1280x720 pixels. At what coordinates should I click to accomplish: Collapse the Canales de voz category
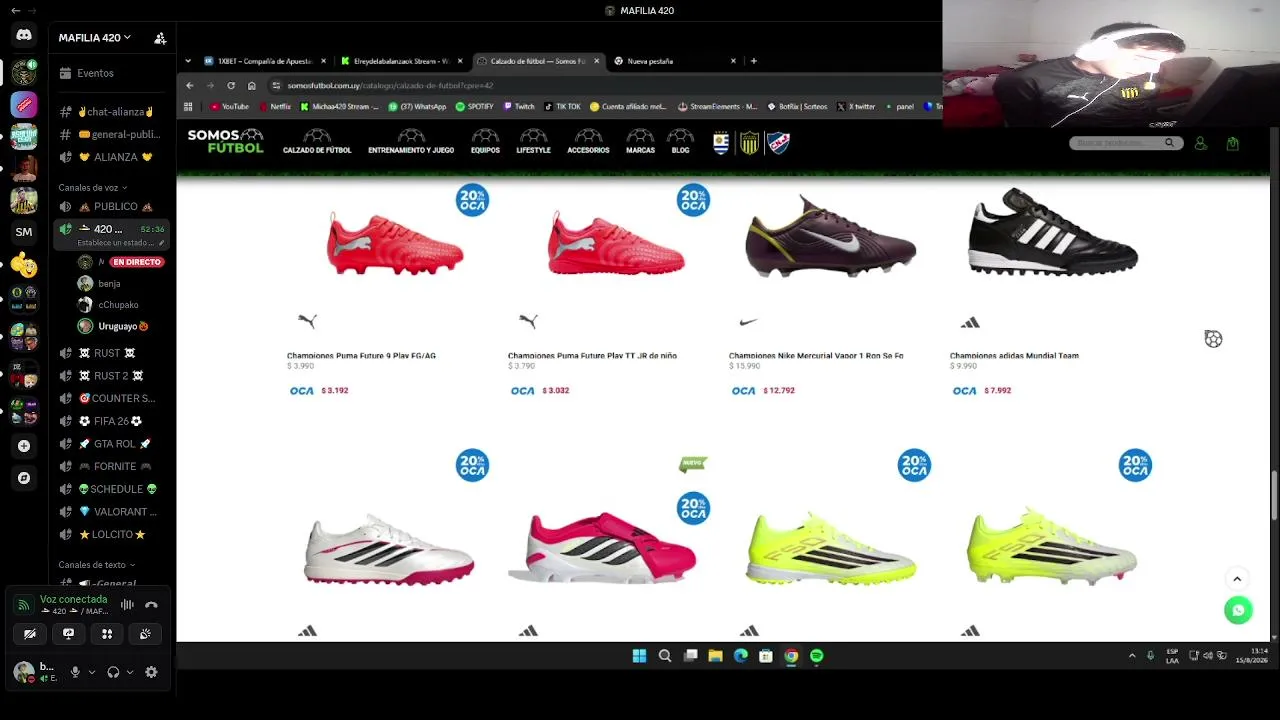tap(92, 188)
